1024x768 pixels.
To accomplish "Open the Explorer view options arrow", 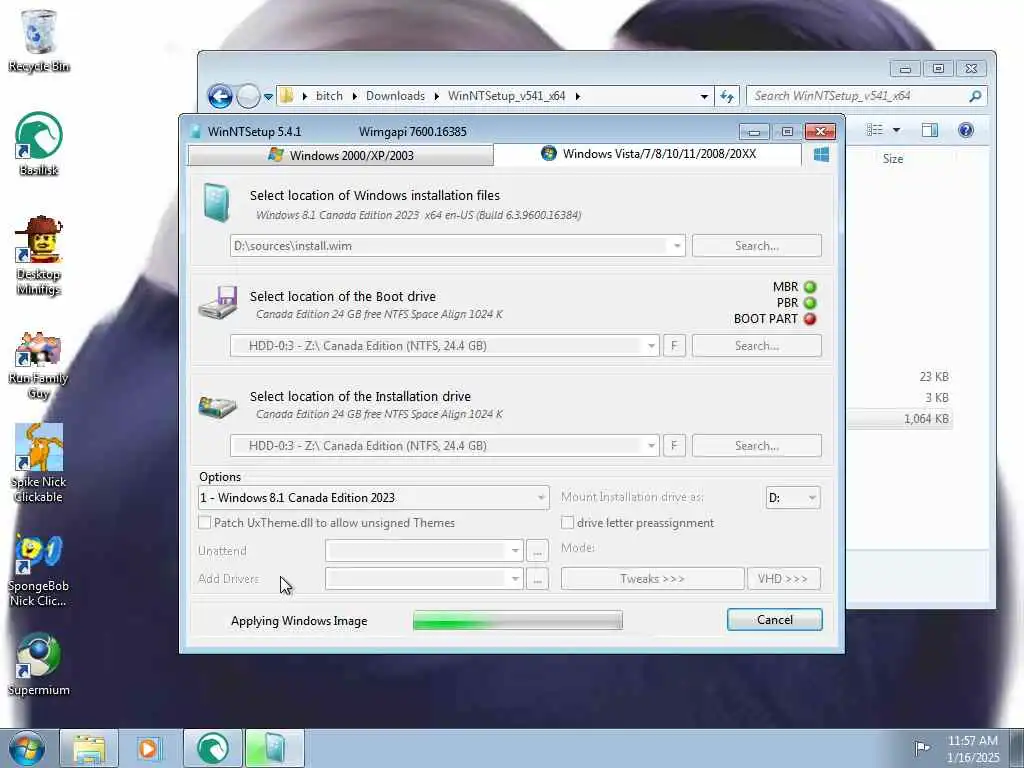I will [897, 130].
